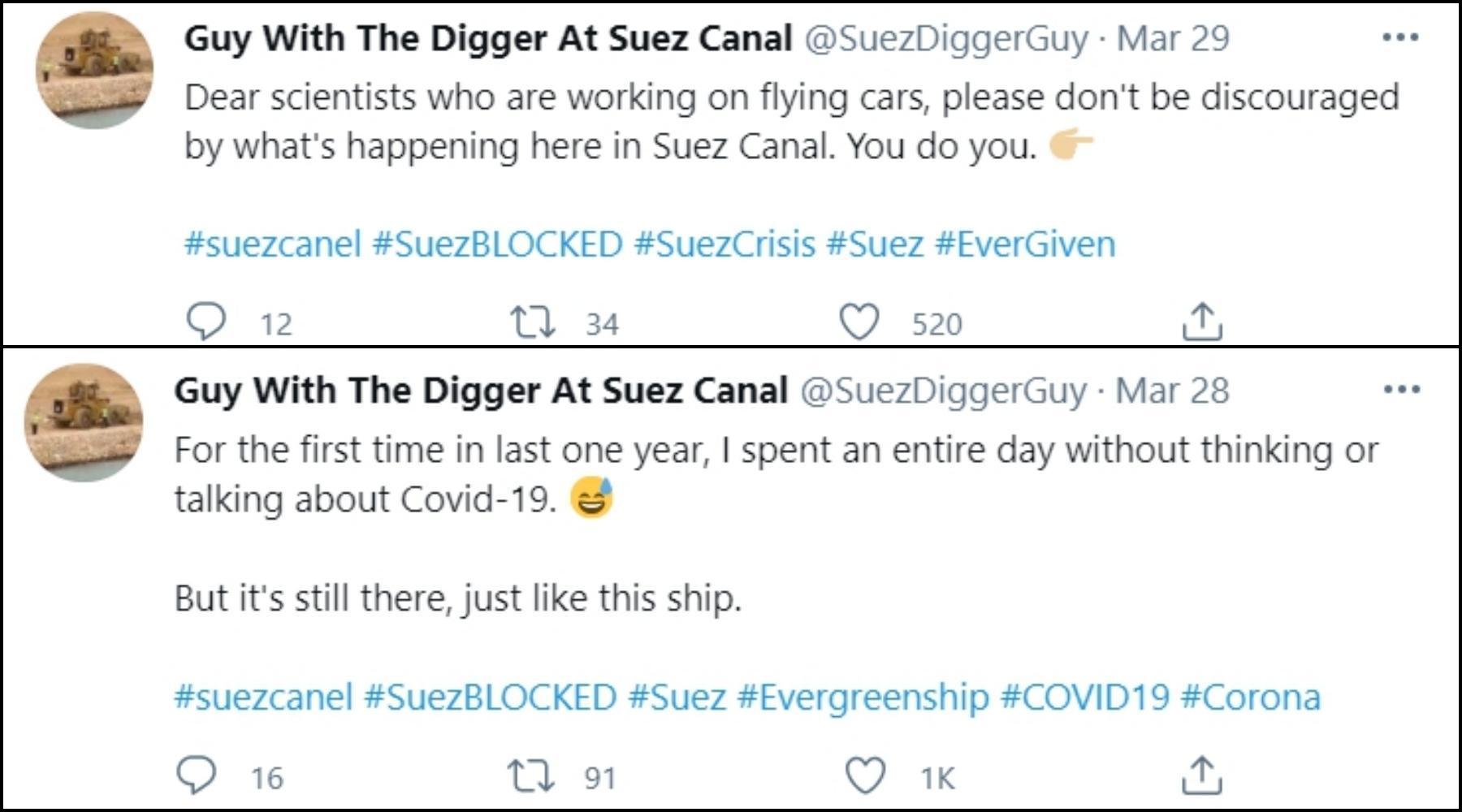Reply to the flying cars tweet
1462x812 pixels.
pos(206,322)
